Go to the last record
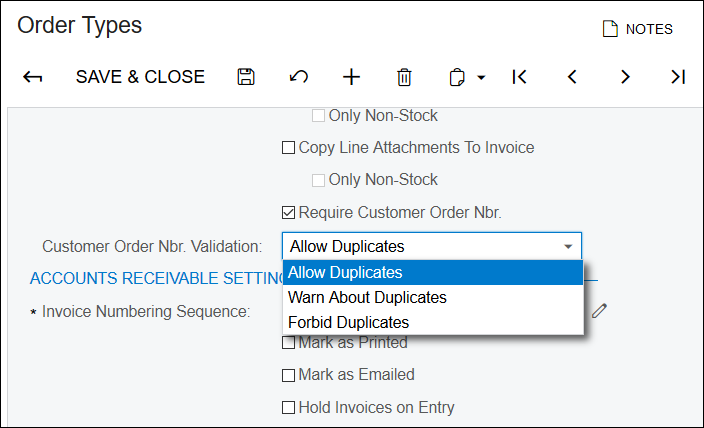Screen dimensions: 704x428 (678, 77)
